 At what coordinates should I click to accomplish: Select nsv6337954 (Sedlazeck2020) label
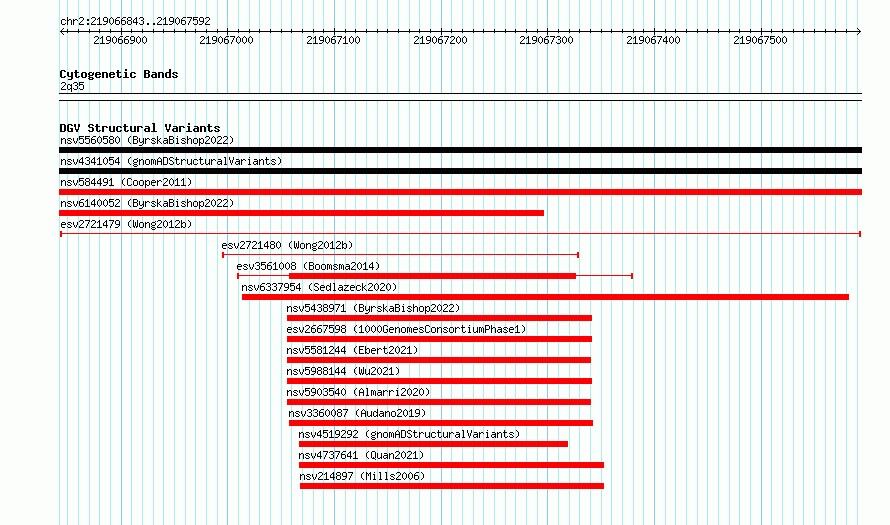pos(319,287)
